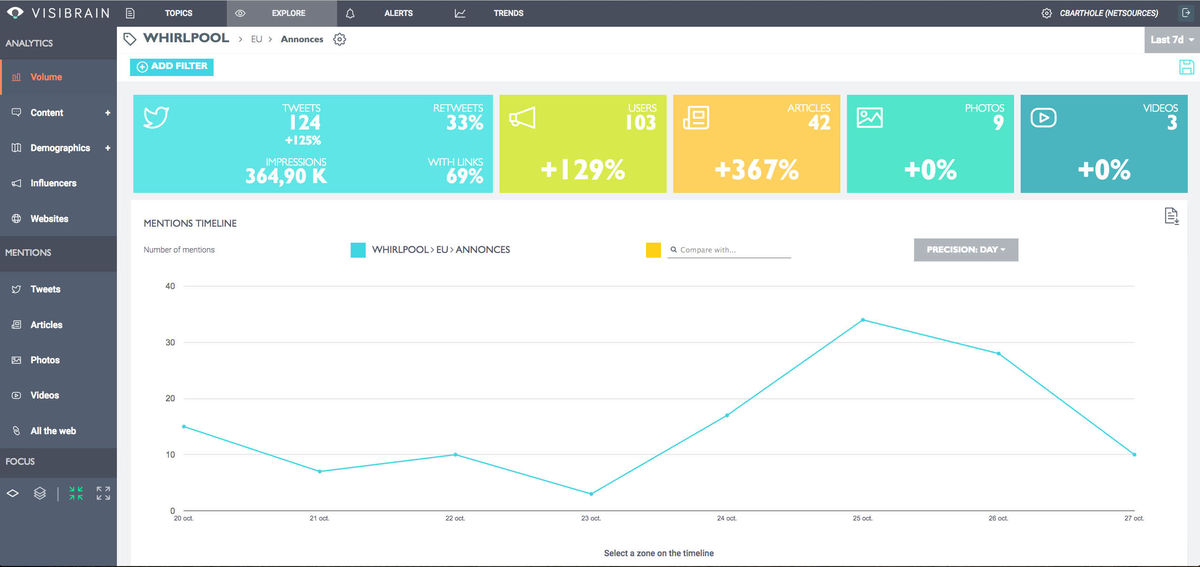
Task: Click the Add Filter button
Action: pos(172,66)
